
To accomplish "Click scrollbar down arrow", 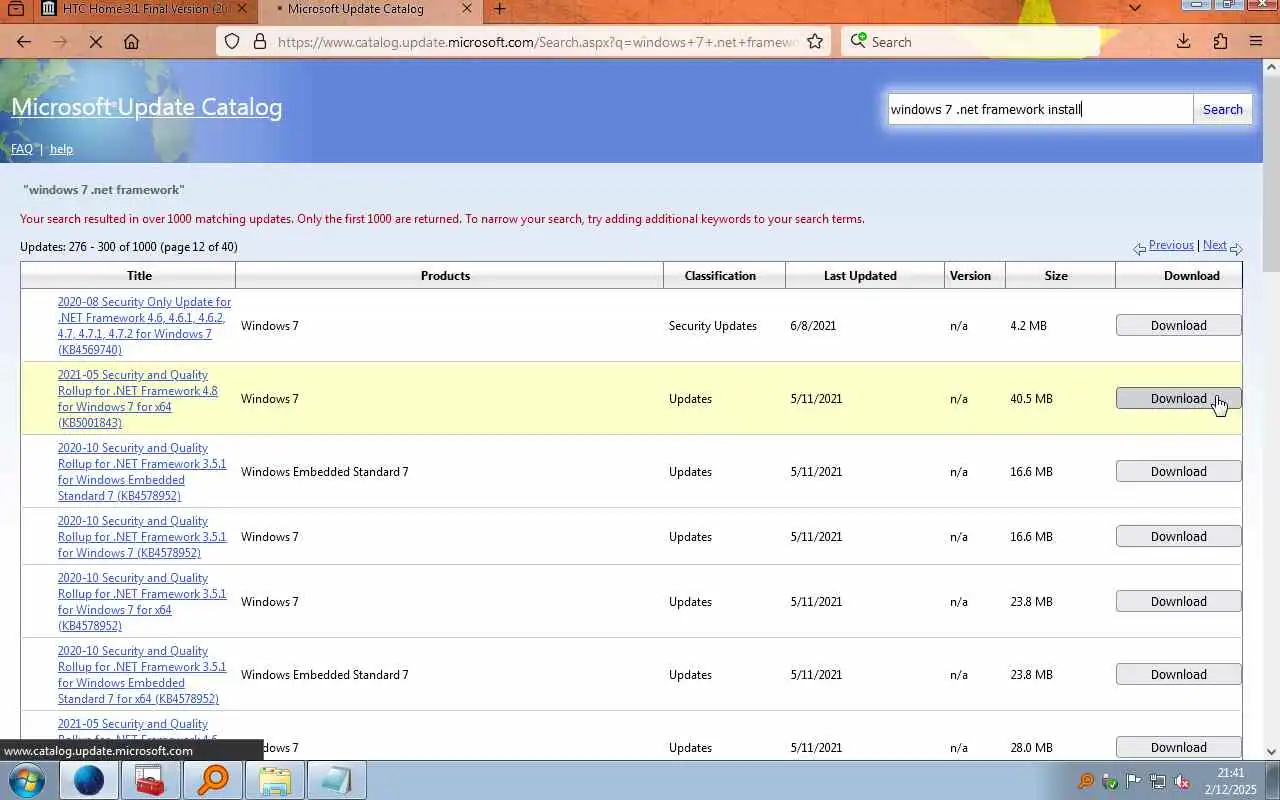I will click(x=1271, y=751).
